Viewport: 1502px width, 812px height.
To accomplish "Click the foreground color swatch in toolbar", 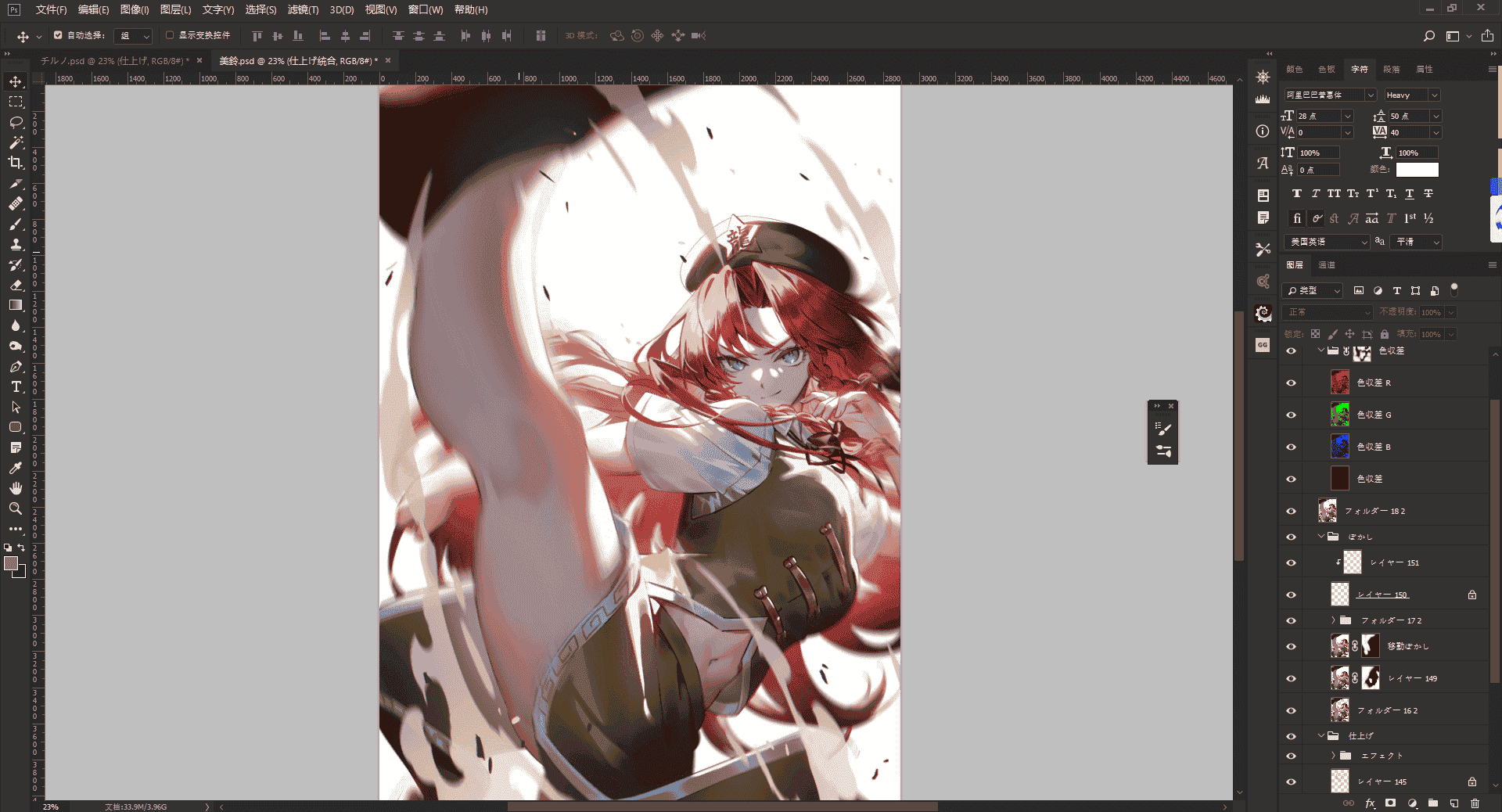I will 11,563.
